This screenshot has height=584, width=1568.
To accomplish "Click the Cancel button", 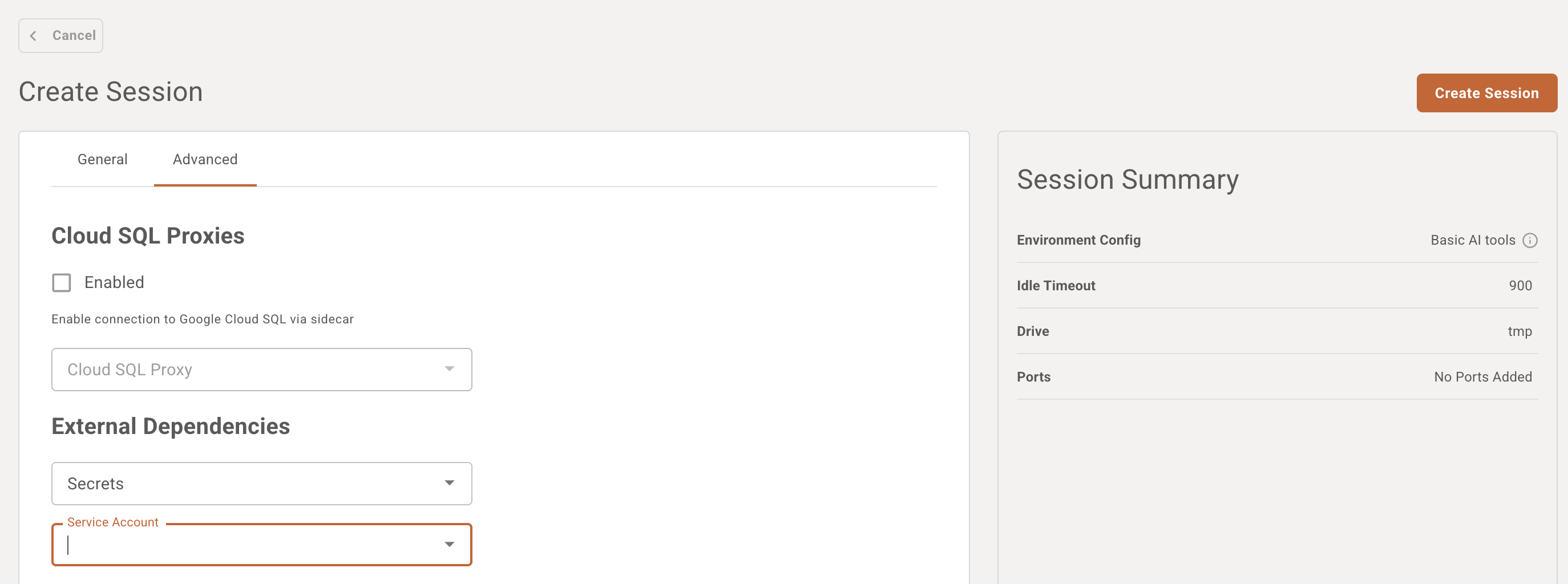I will coord(61,36).
